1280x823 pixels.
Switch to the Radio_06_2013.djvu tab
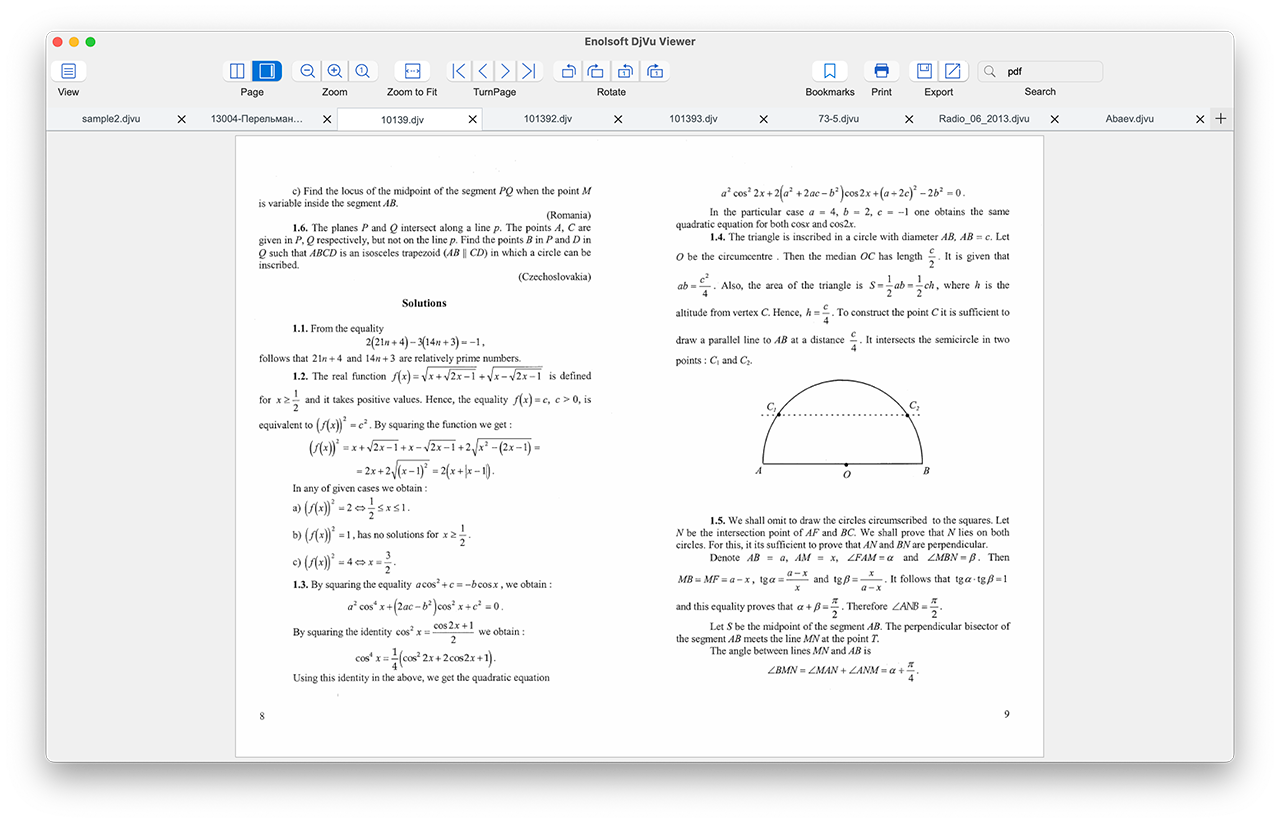(984, 119)
